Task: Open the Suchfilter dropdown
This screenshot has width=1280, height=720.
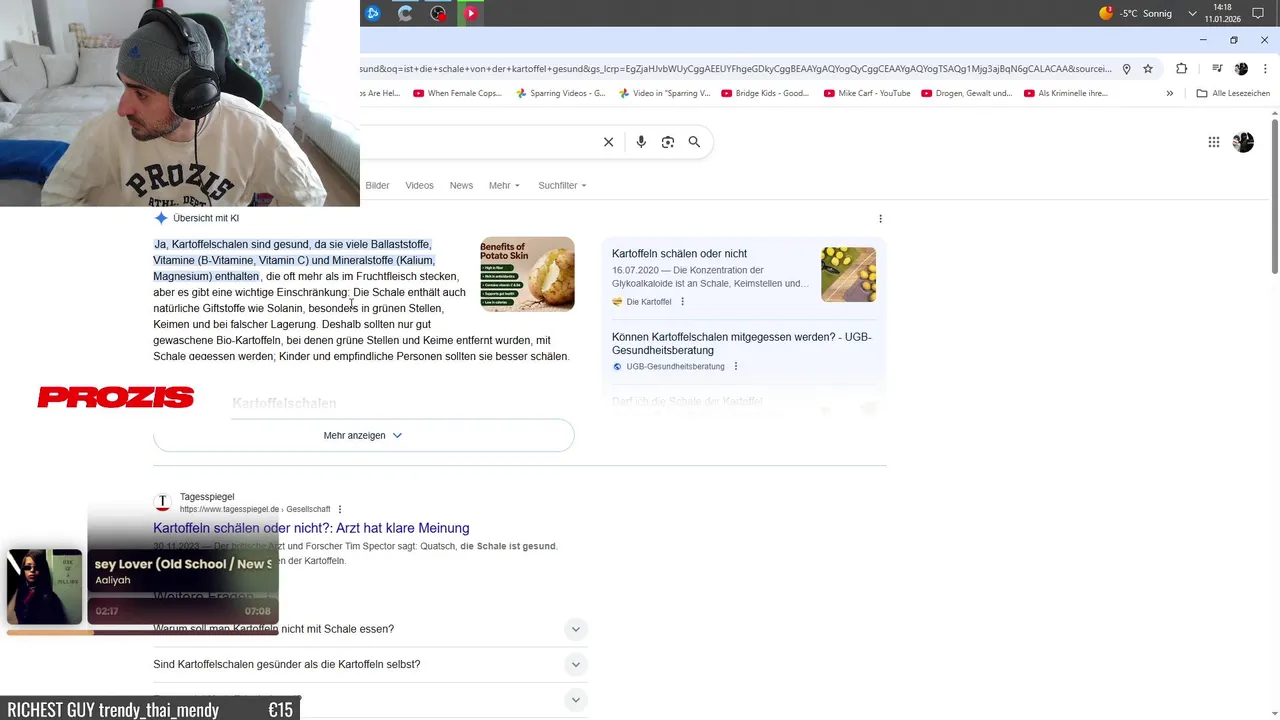Action: pyautogui.click(x=562, y=185)
